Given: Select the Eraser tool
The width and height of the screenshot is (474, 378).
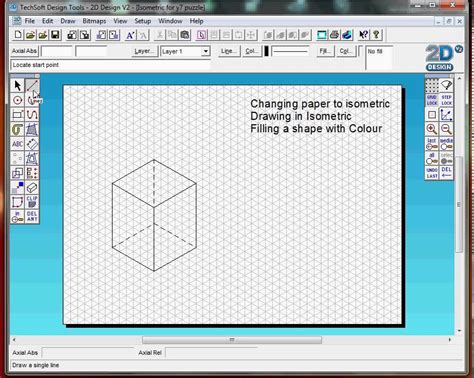Looking at the screenshot, I should [x=32, y=188].
